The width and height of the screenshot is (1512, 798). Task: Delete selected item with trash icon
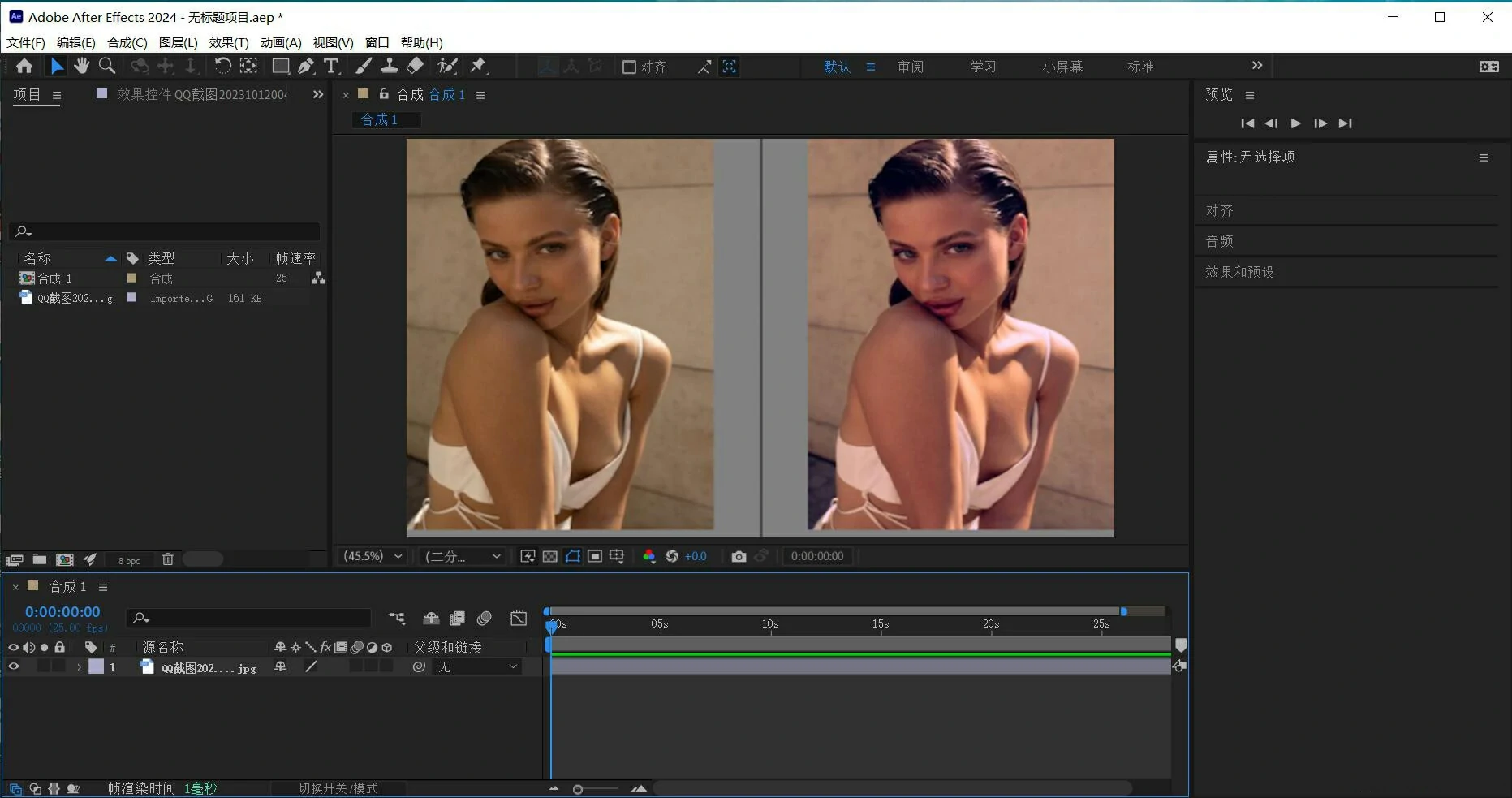168,559
